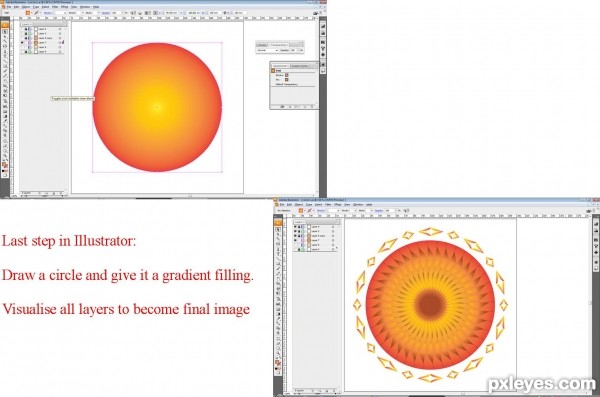
Task: Toggle the eye icon of layer 7 in the upper Layers panel
Action: tap(22, 42)
